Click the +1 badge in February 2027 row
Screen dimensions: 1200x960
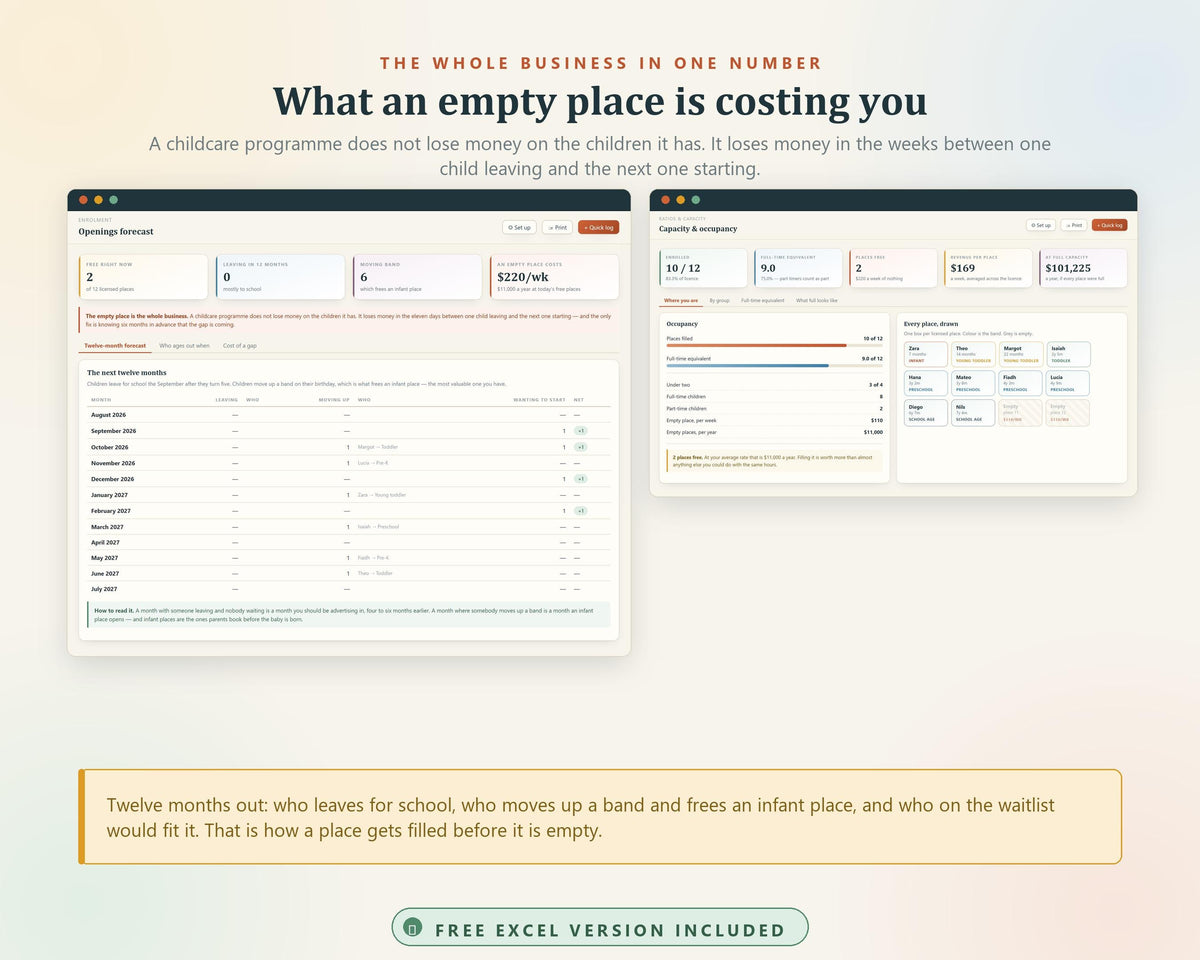coord(580,511)
